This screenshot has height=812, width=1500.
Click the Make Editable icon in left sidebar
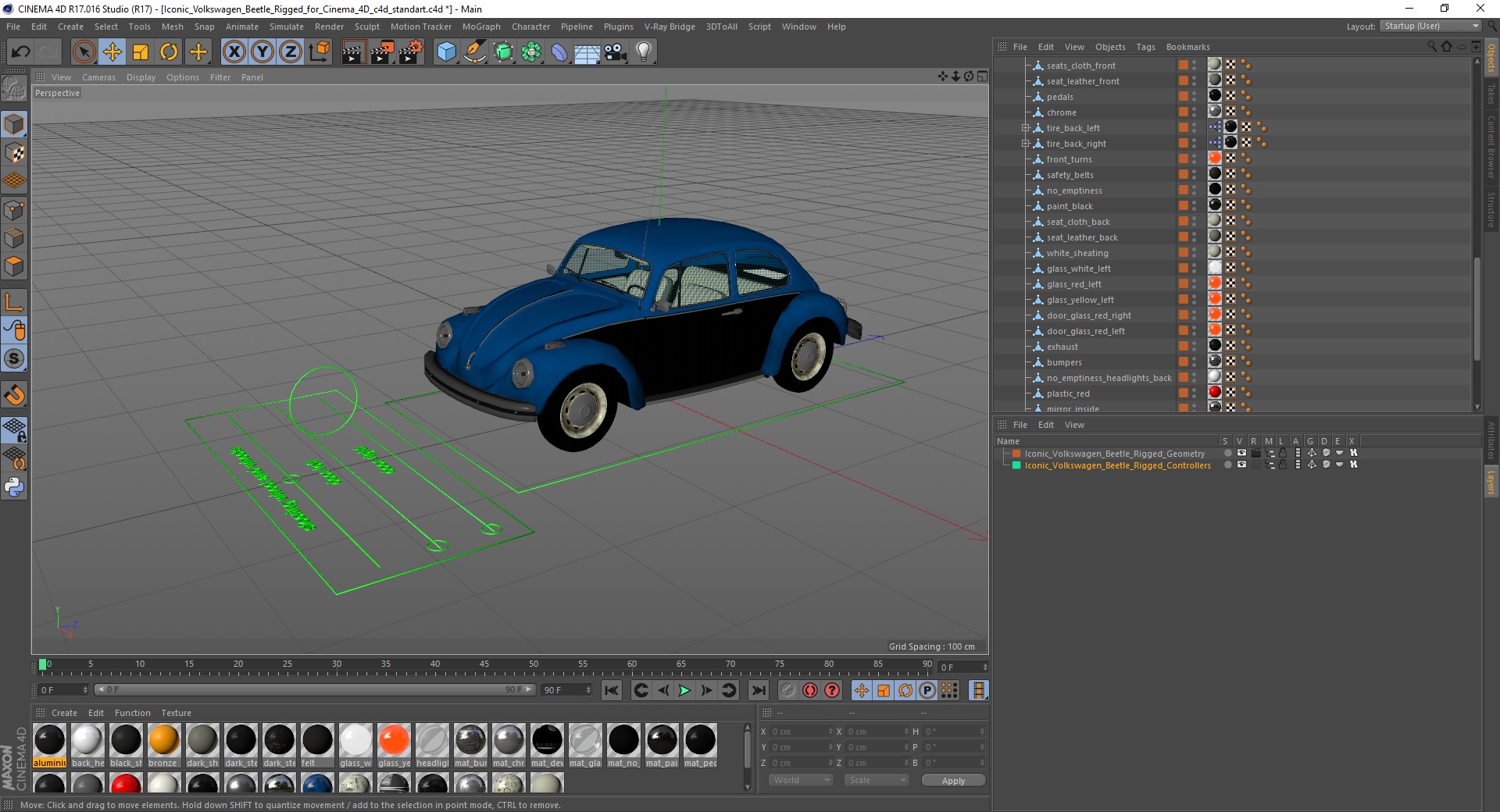click(x=14, y=88)
